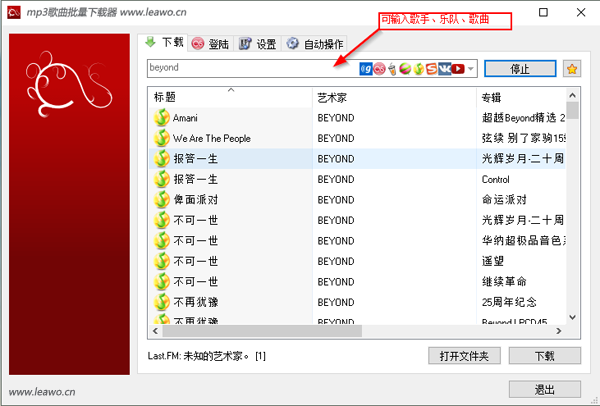Select the VK source icon
The height and width of the screenshot is (406, 600).
click(445, 69)
